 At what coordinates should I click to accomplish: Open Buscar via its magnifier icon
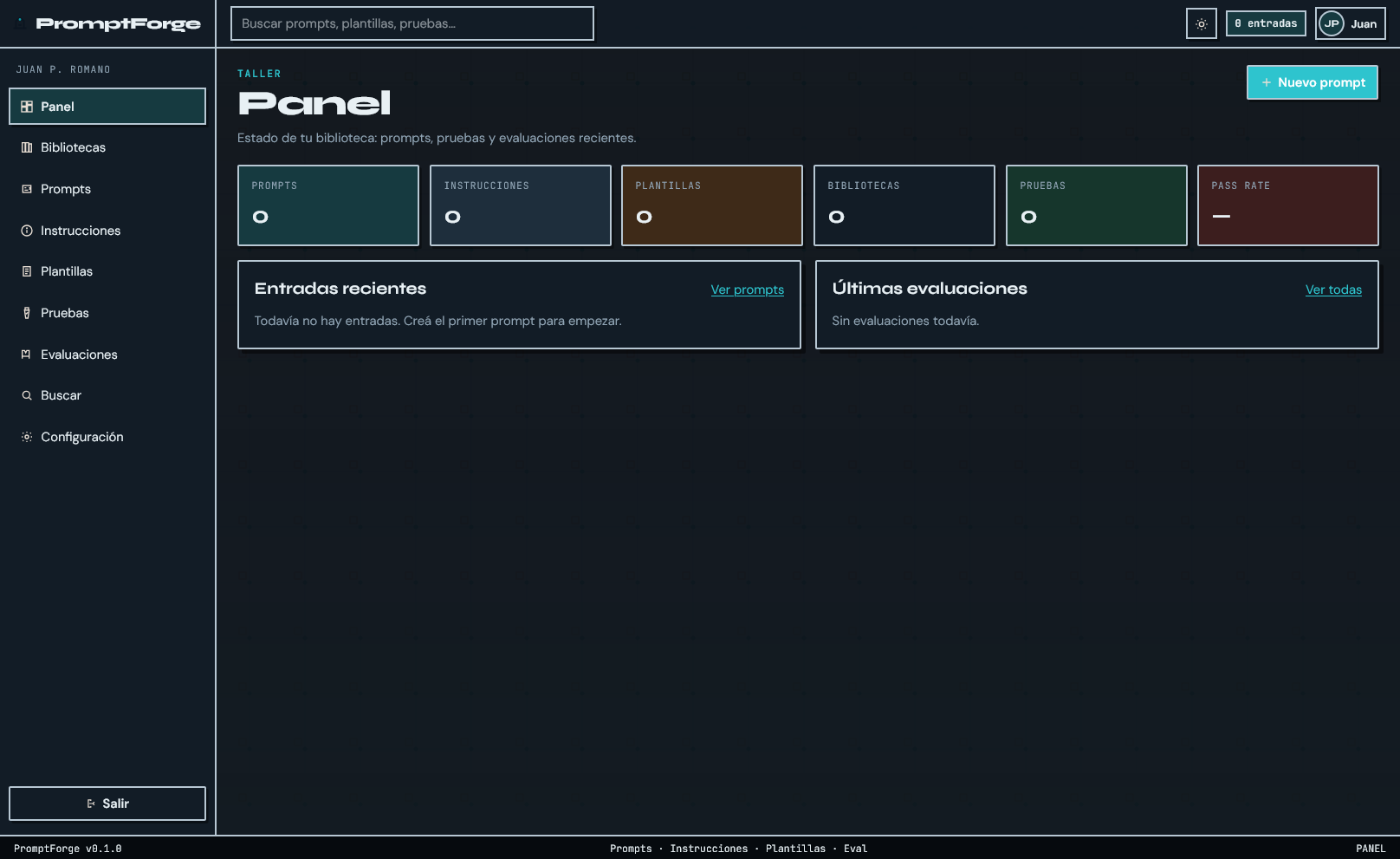click(27, 395)
